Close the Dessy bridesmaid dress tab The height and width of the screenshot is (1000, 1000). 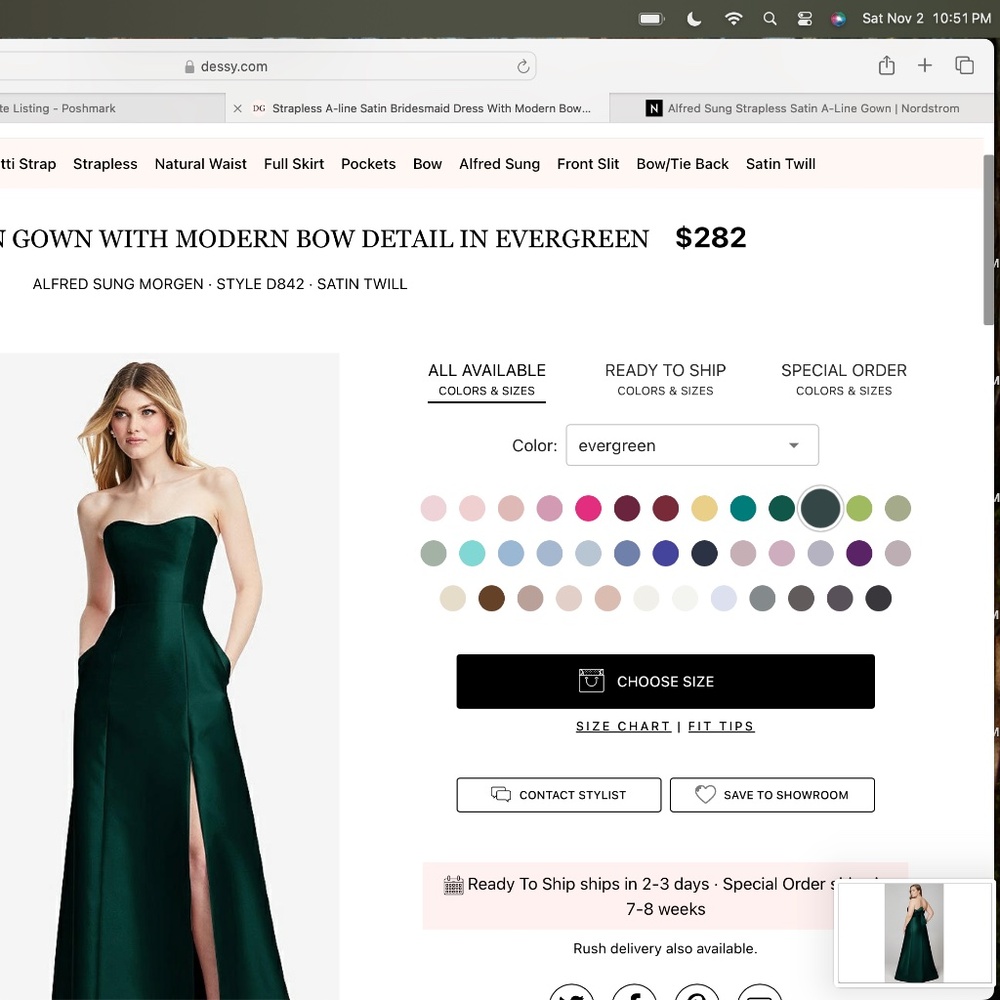tap(237, 108)
